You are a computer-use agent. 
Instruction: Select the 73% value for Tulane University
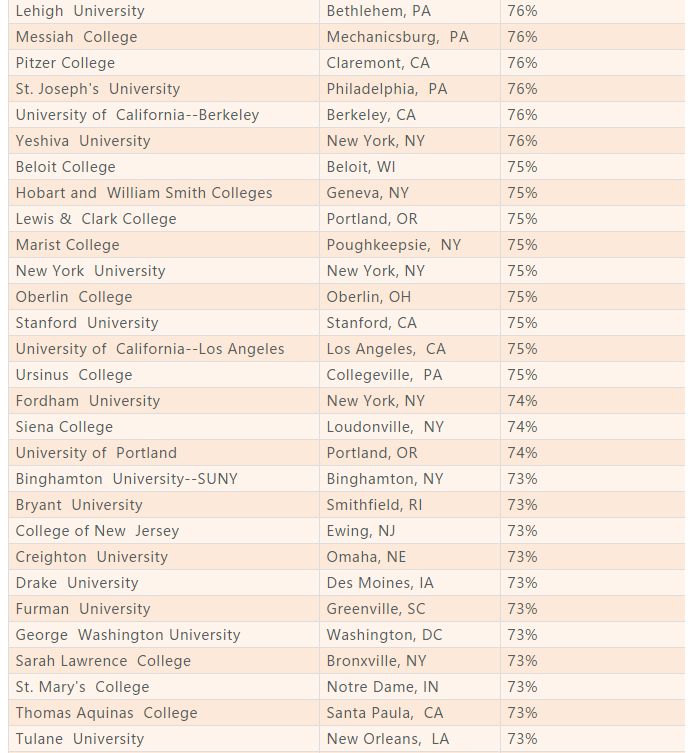(x=522, y=738)
